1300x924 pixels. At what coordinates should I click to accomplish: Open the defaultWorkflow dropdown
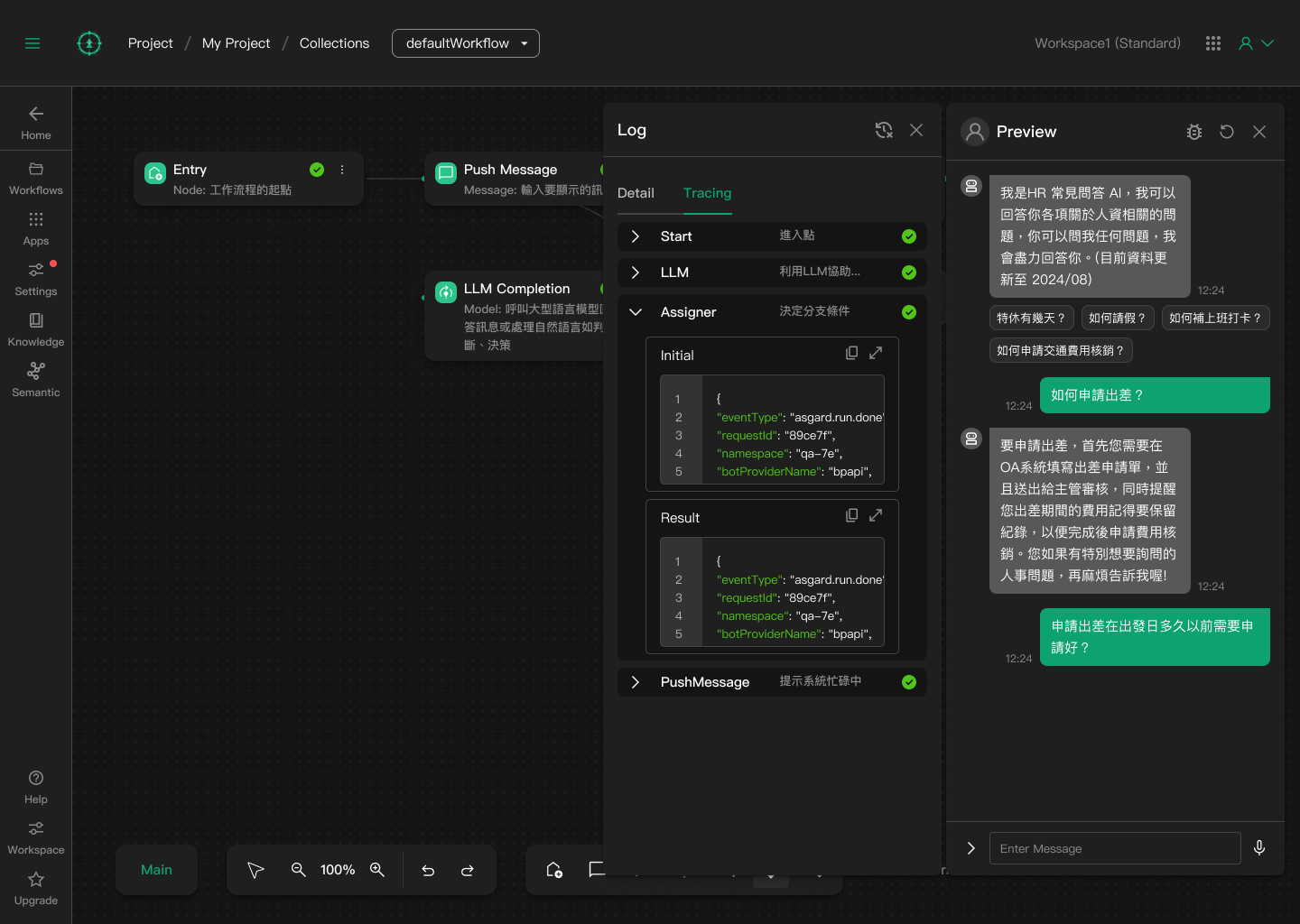465,42
